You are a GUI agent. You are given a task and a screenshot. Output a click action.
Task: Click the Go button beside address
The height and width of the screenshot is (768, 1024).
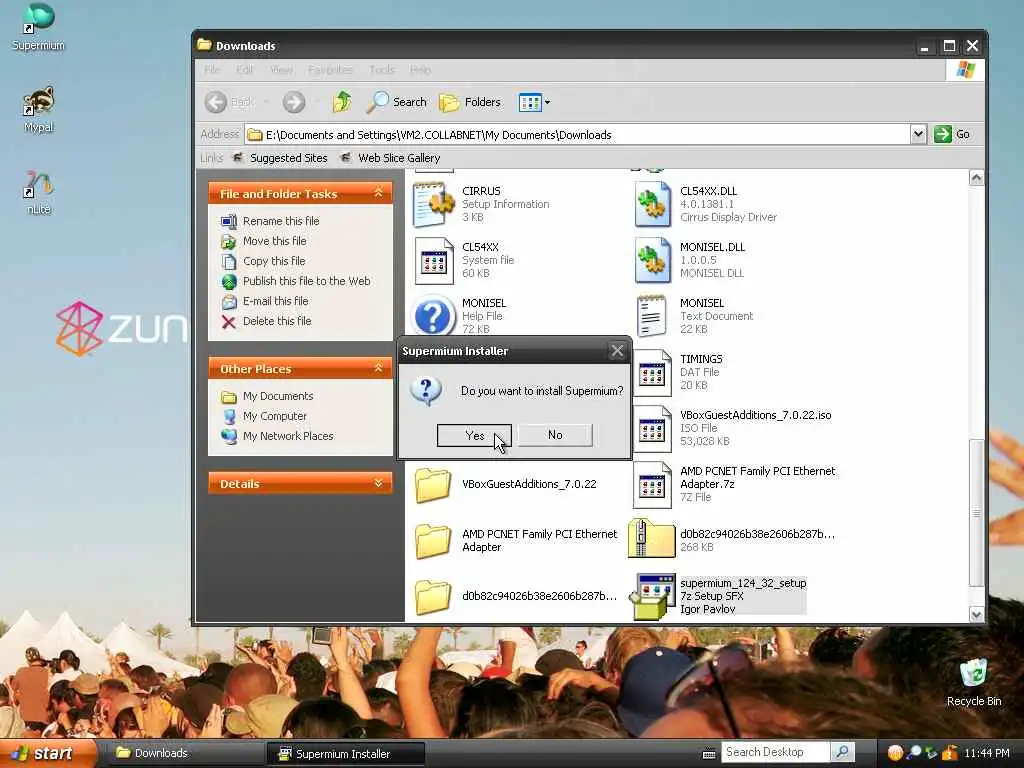[x=952, y=135]
